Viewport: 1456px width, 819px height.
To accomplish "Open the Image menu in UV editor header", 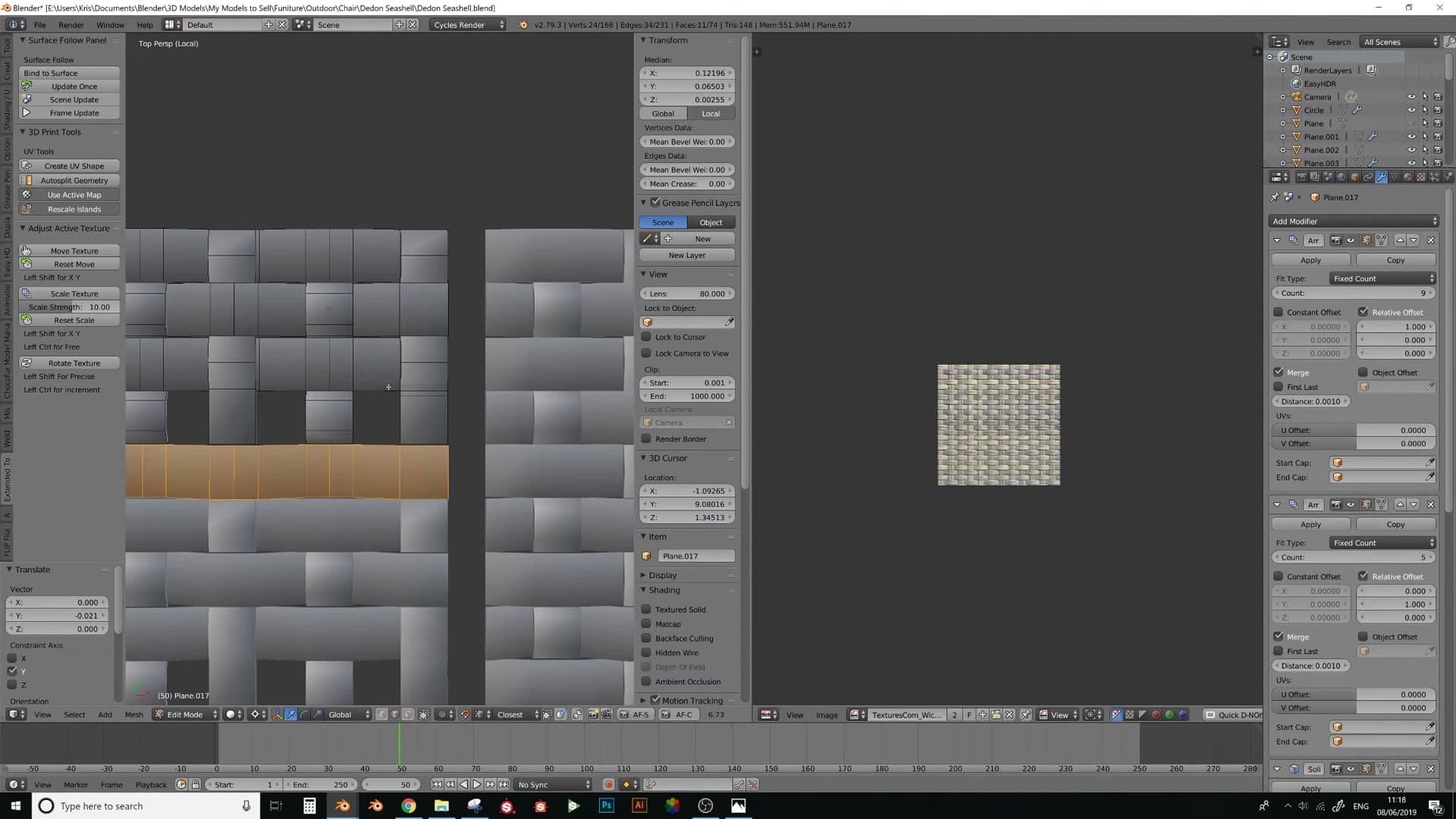I will tap(827, 714).
